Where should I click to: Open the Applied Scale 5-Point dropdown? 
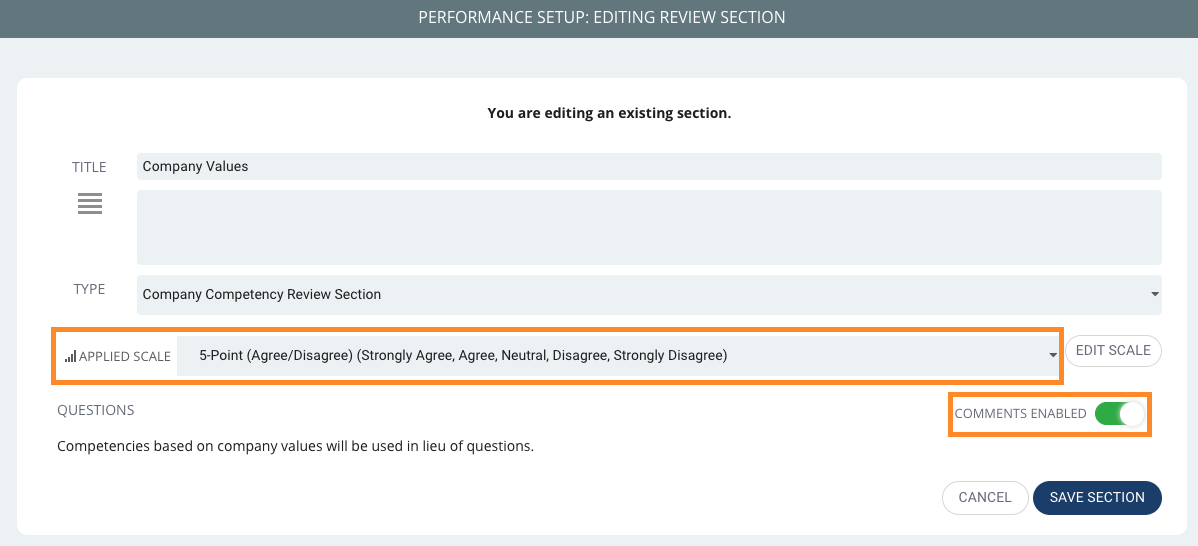(618, 356)
